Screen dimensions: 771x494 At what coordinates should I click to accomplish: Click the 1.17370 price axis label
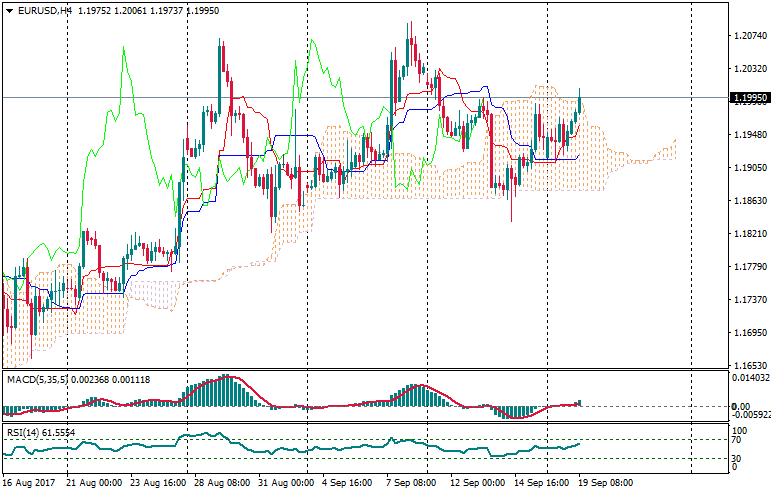pyautogui.click(x=749, y=300)
